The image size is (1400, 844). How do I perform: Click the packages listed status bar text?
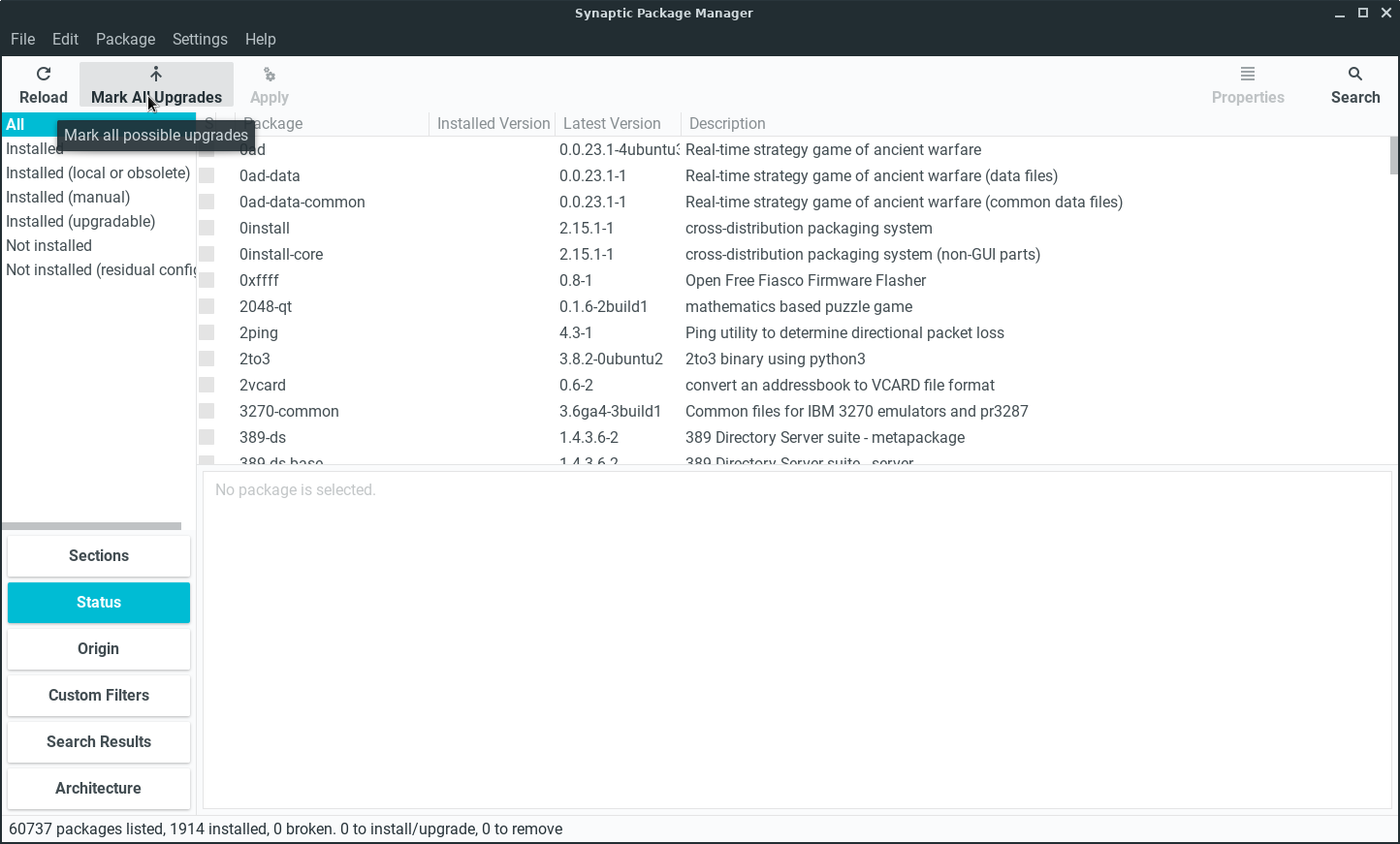(x=286, y=828)
